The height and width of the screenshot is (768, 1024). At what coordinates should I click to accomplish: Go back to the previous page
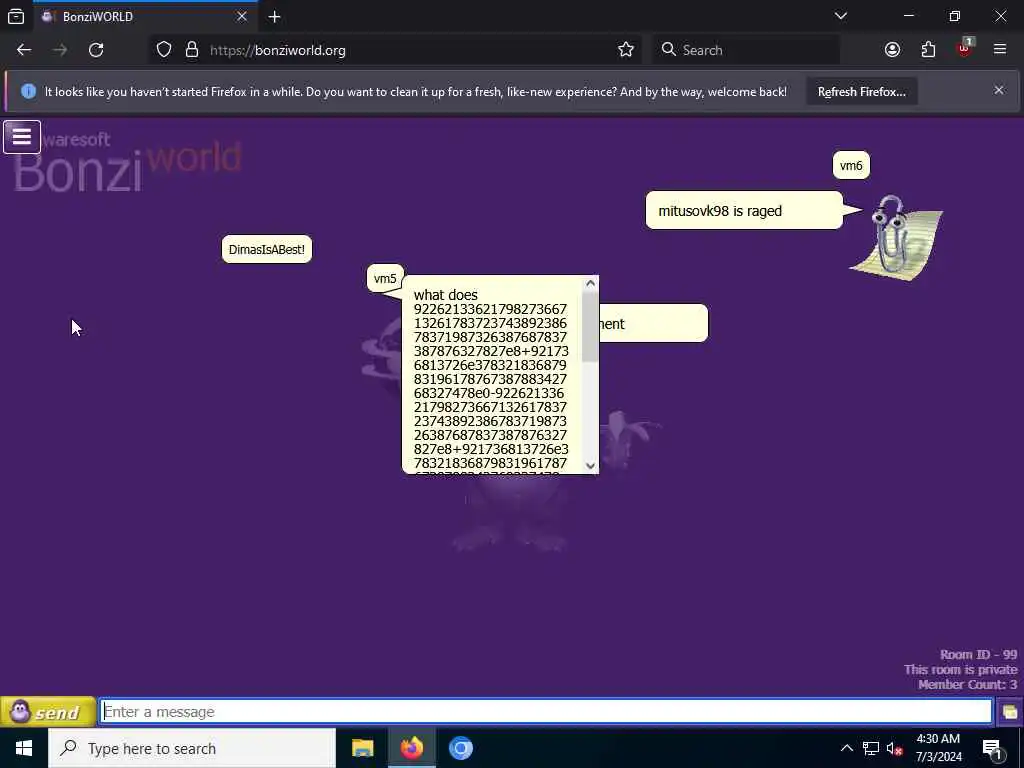click(24, 50)
